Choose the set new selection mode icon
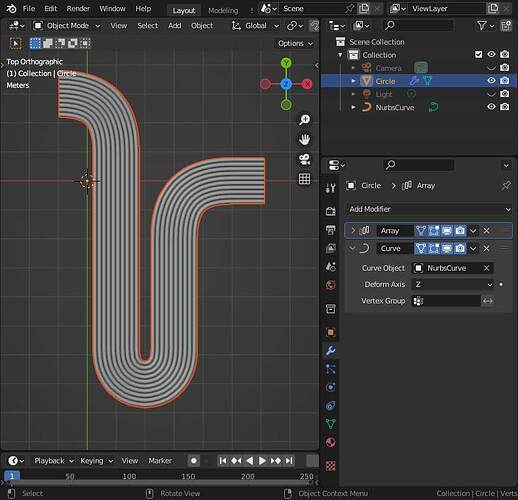518x500 pixels. point(35,43)
